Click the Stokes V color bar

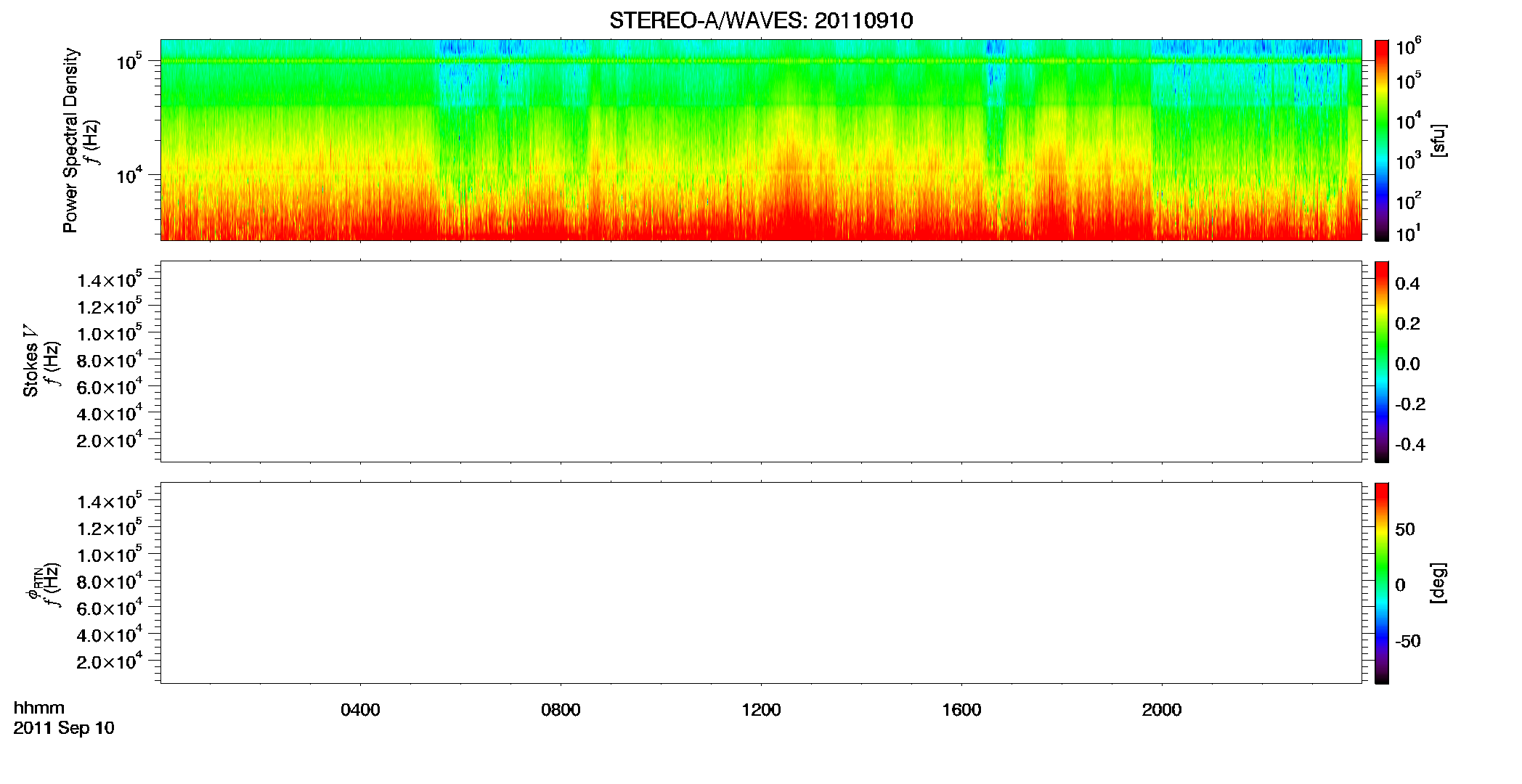click(1381, 362)
